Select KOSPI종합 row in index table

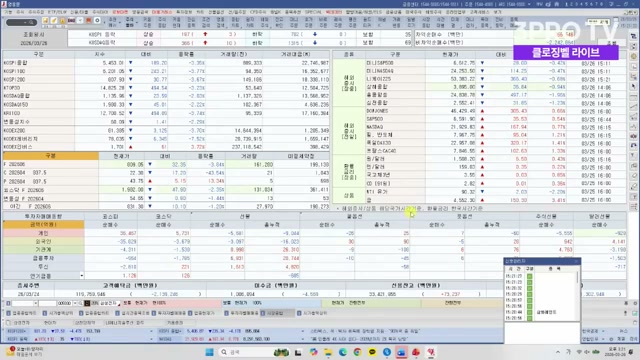166,63
